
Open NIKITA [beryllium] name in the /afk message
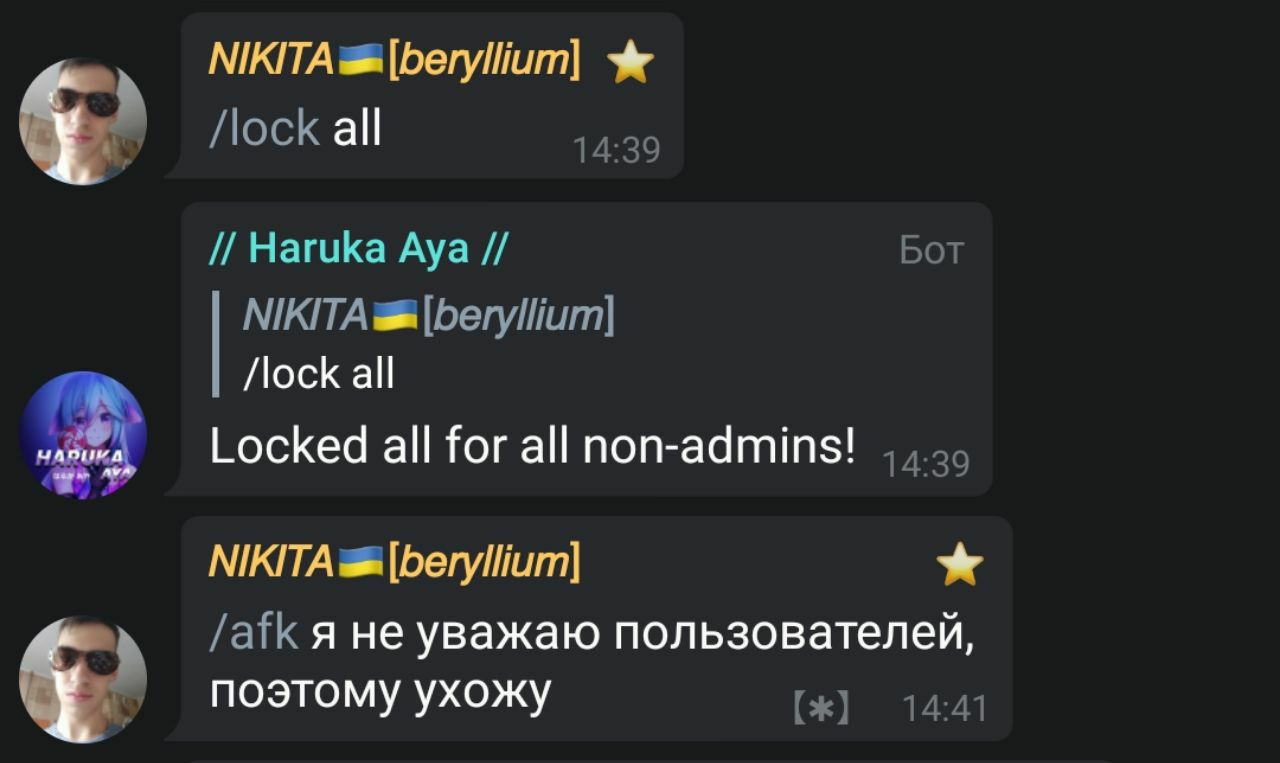pyautogui.click(x=394, y=563)
